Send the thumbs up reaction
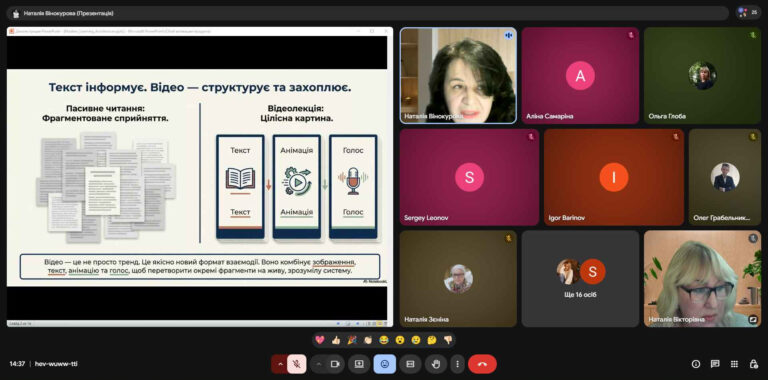This screenshot has width=768, height=380. point(336,340)
